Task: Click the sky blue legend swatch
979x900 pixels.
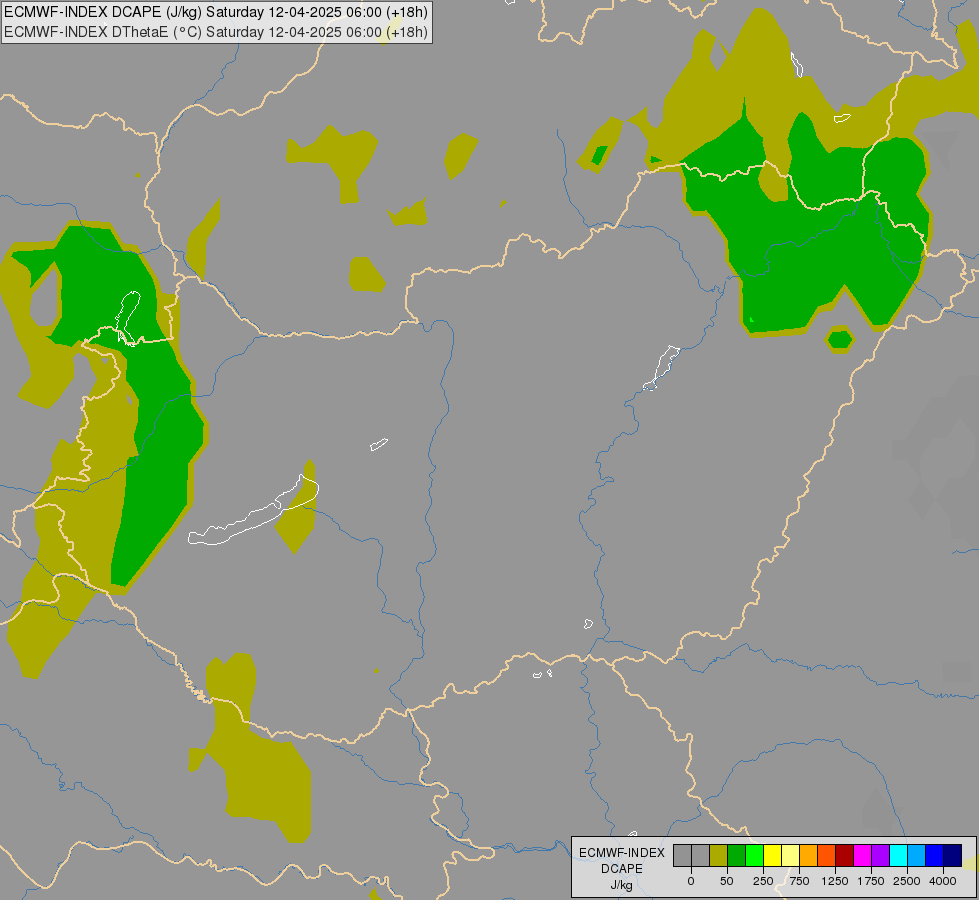Action: click(x=917, y=855)
